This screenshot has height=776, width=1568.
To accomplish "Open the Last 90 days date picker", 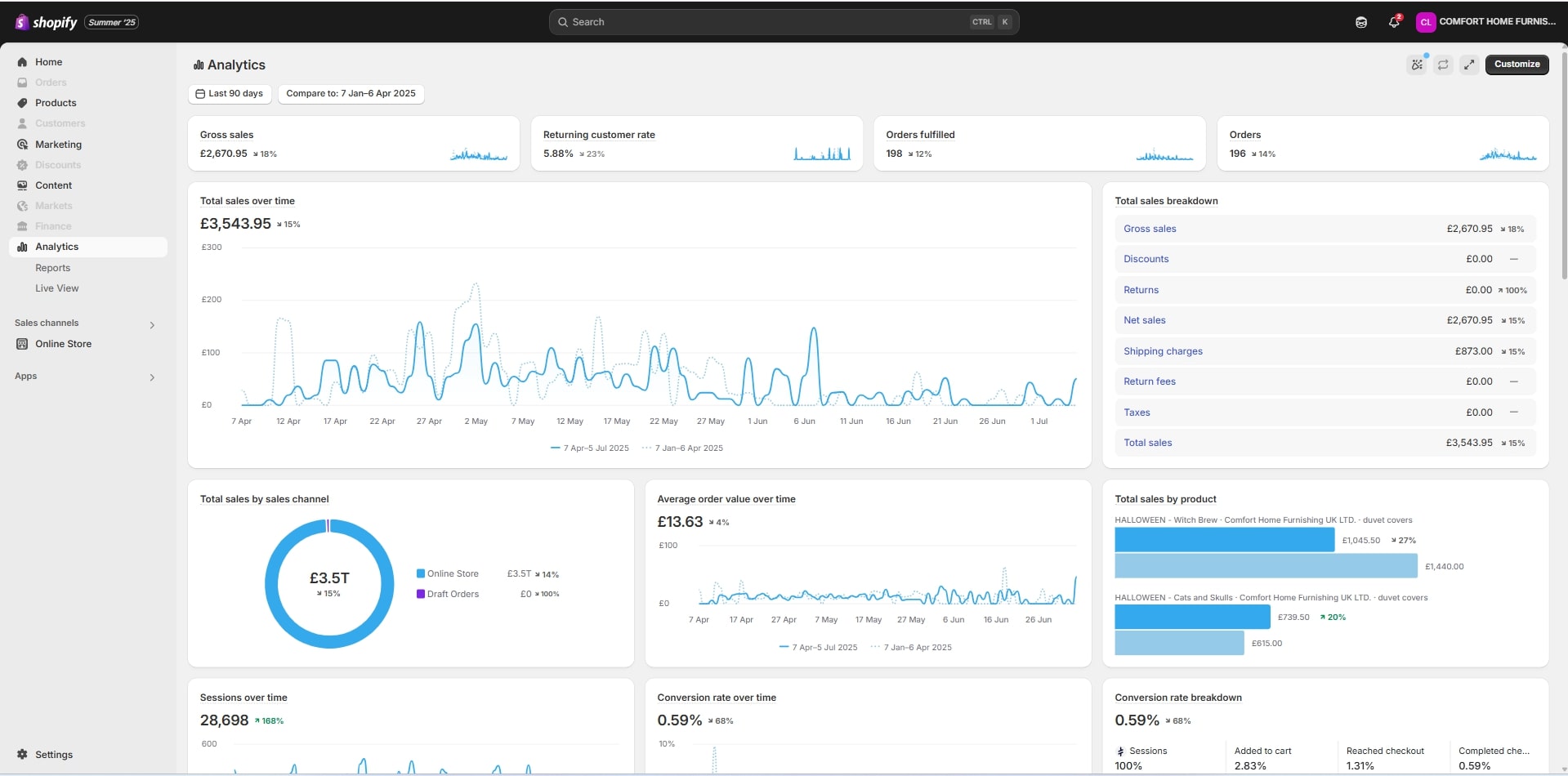I will (x=230, y=94).
